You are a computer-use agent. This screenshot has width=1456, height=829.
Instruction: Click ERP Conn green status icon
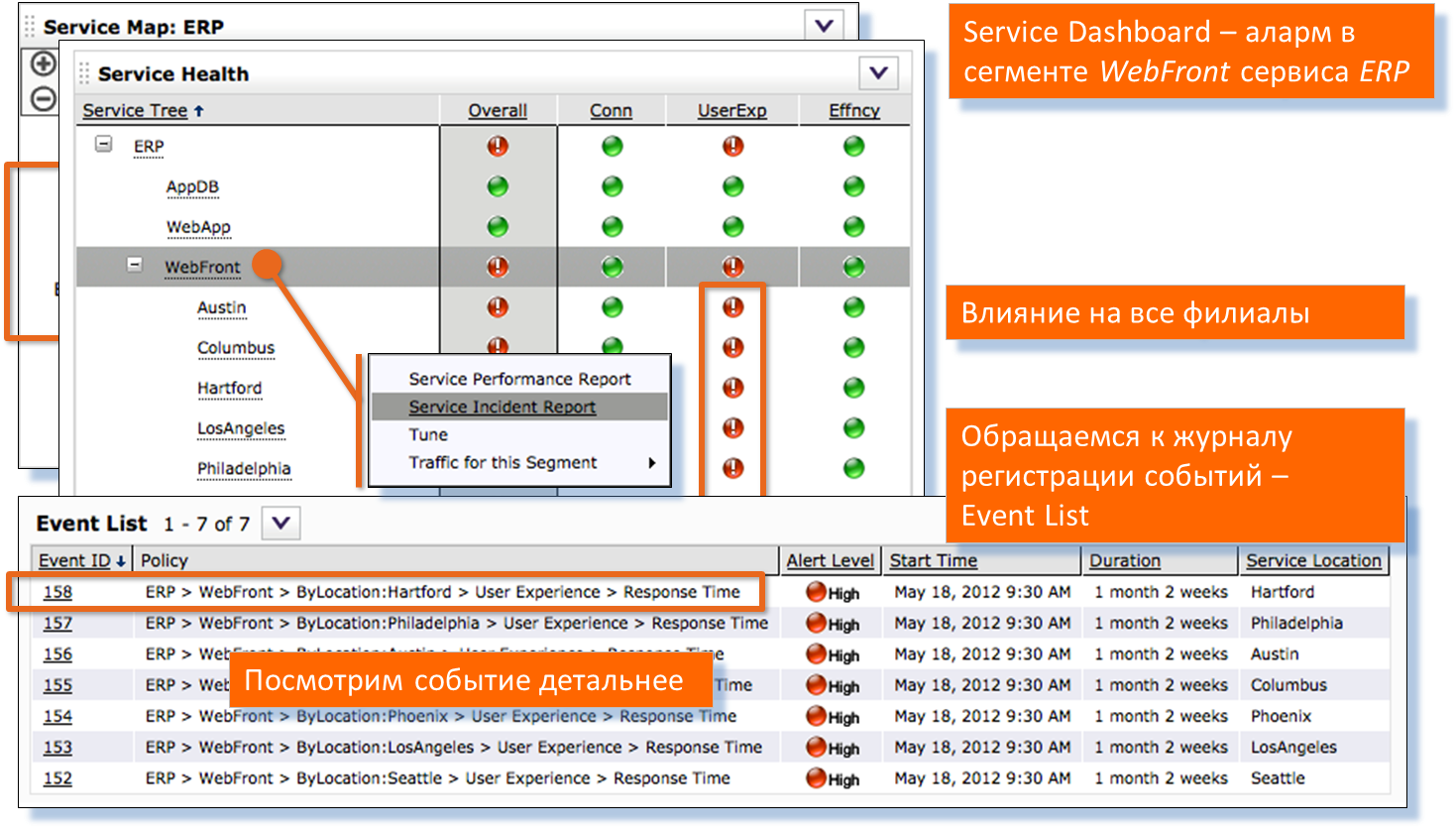coord(613,146)
